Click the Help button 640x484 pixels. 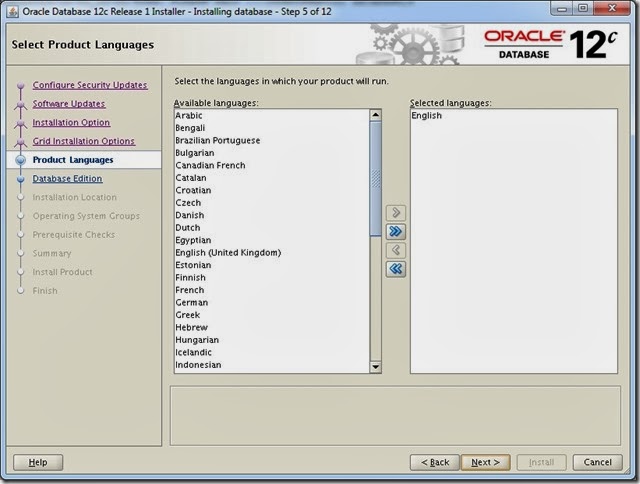tap(38, 462)
